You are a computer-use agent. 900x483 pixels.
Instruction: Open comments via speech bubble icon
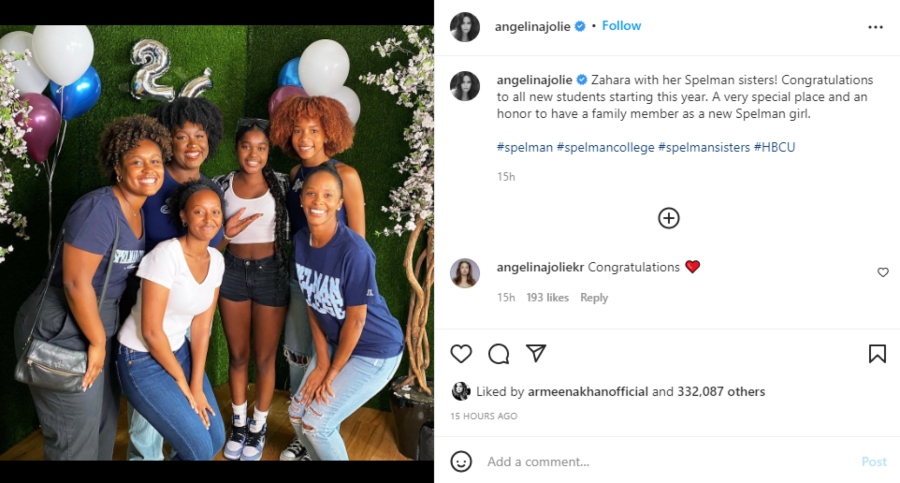498,353
